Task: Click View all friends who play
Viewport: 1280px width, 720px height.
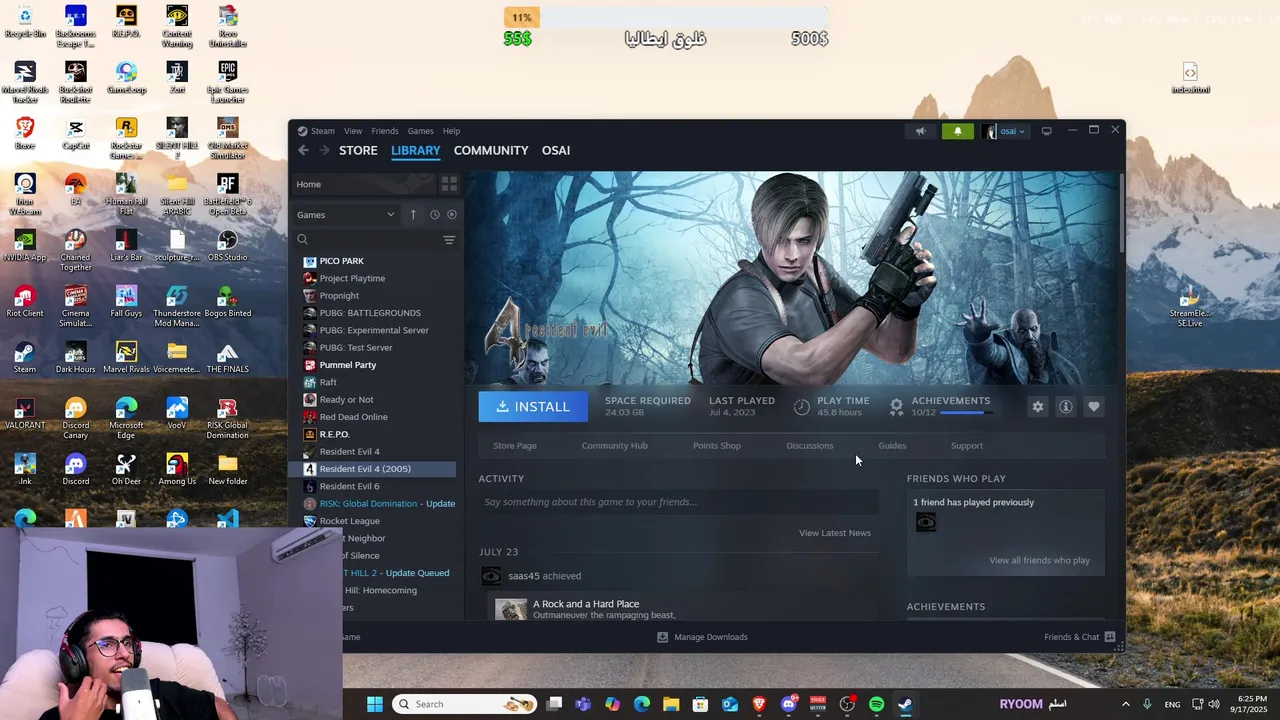Action: [x=1040, y=561]
